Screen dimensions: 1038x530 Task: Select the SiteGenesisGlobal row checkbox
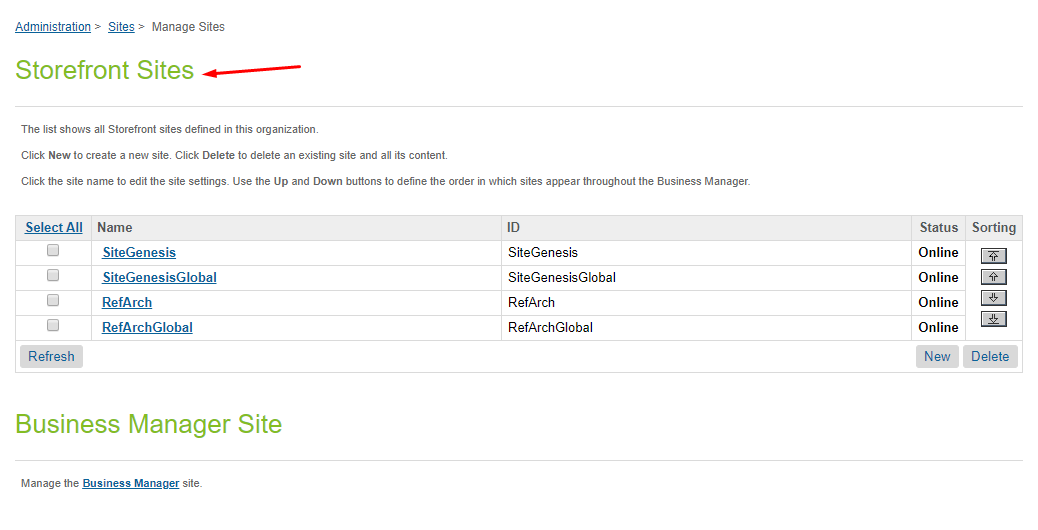[53, 276]
